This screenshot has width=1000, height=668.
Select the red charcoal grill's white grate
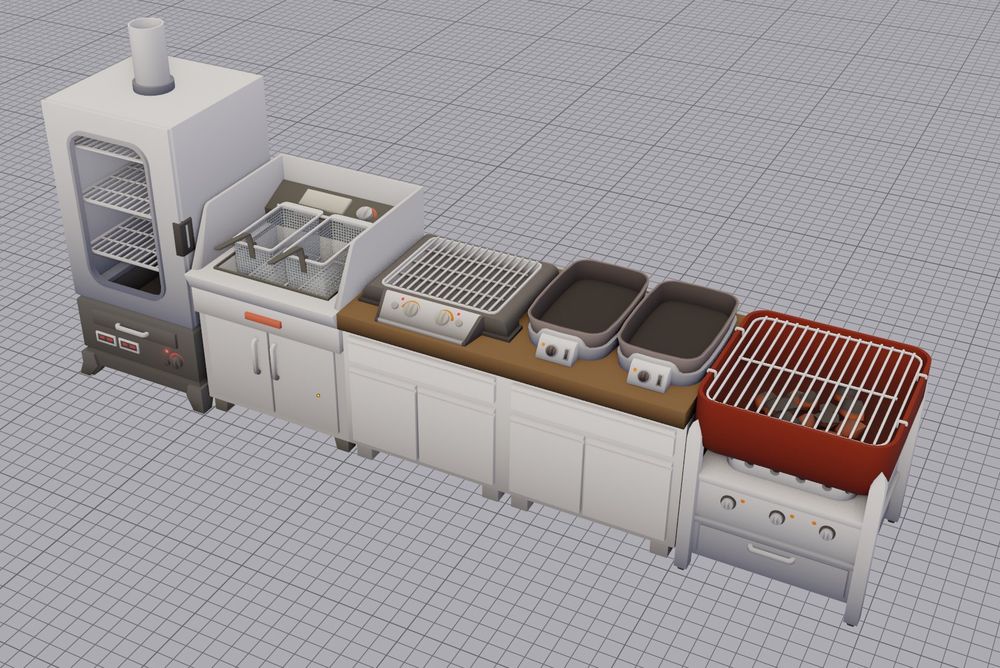815,378
